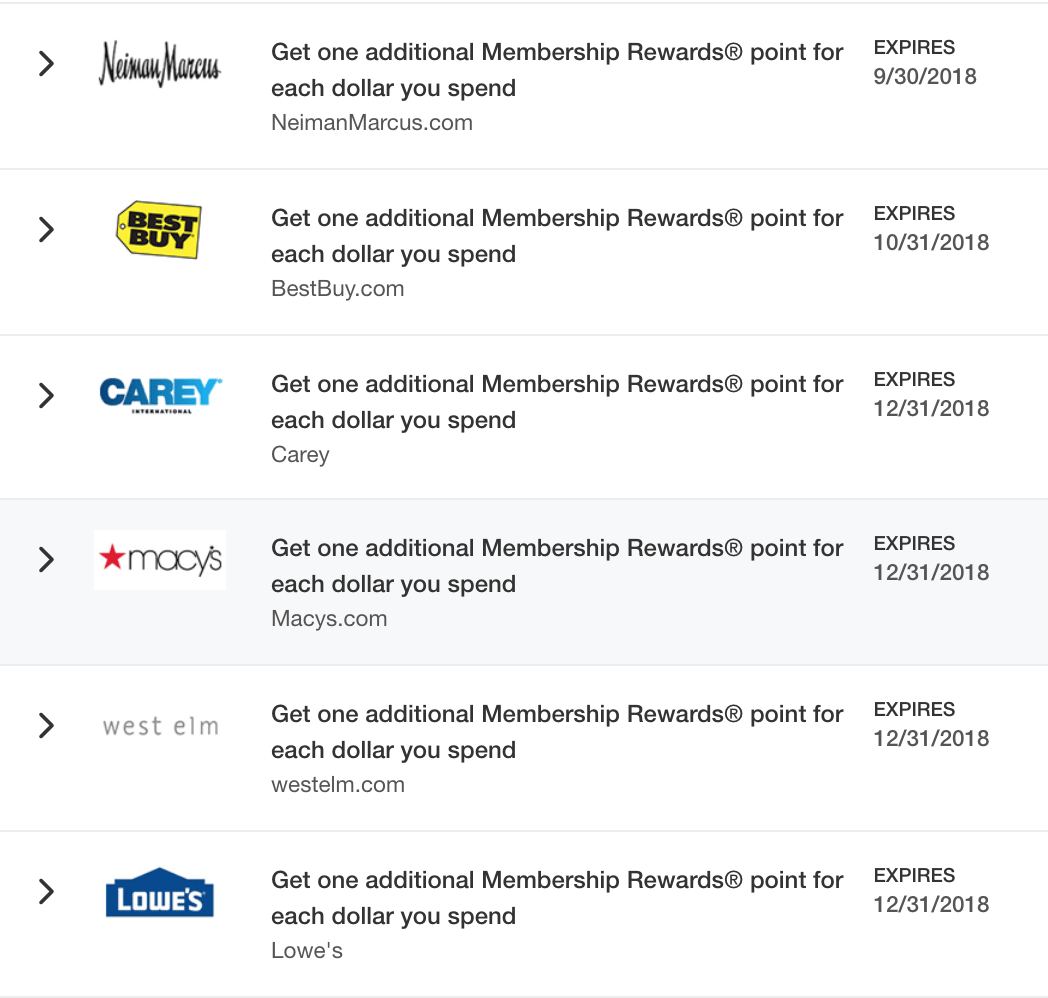Click the Neiman Marcus logo
Image resolution: width=1048 pixels, height=998 pixels.
pos(160,64)
